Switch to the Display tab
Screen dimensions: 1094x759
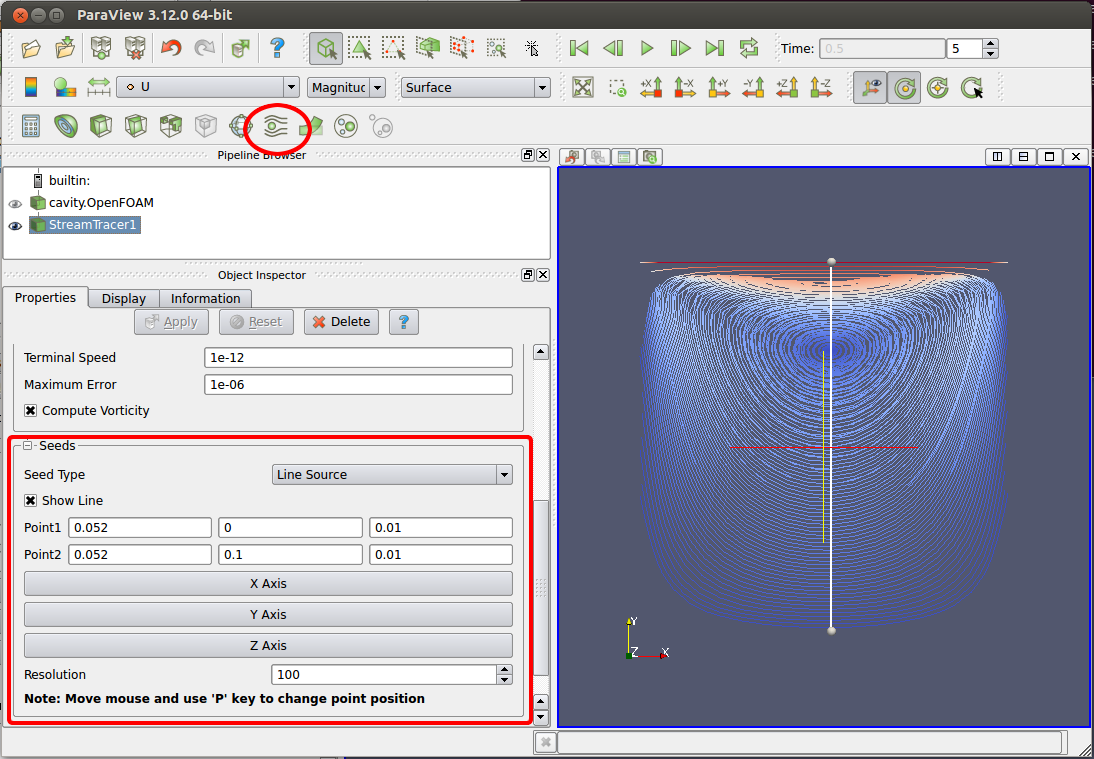123,298
